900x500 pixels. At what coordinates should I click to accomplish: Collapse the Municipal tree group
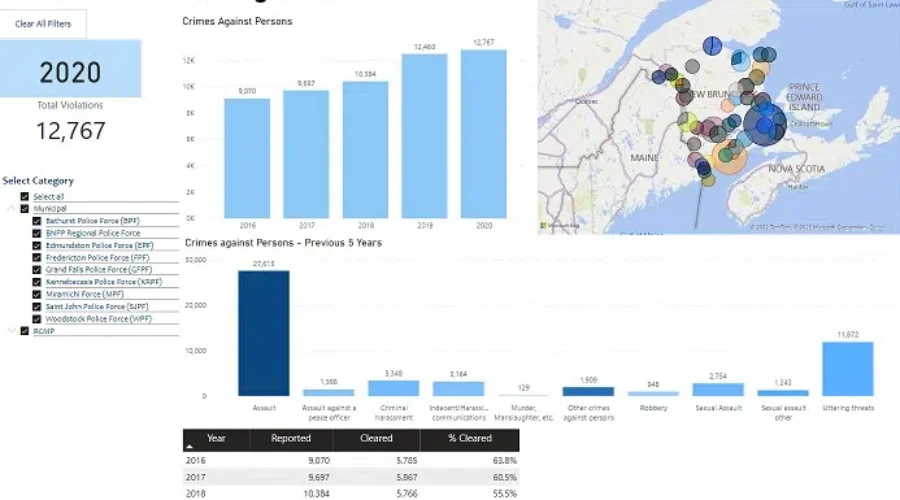[x=11, y=208]
